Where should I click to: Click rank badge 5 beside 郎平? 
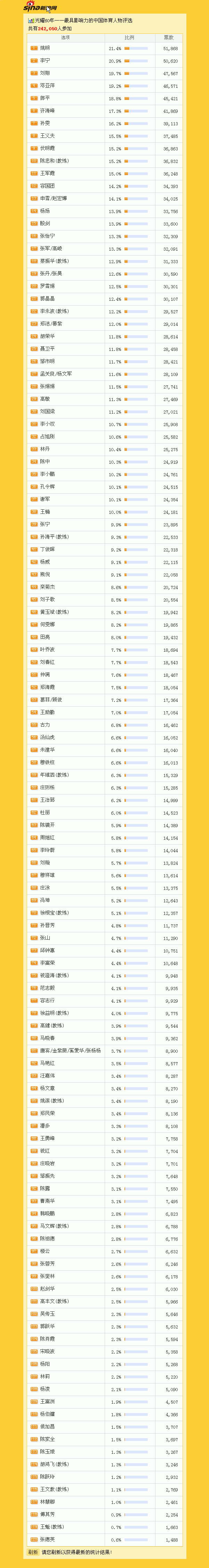tap(34, 98)
